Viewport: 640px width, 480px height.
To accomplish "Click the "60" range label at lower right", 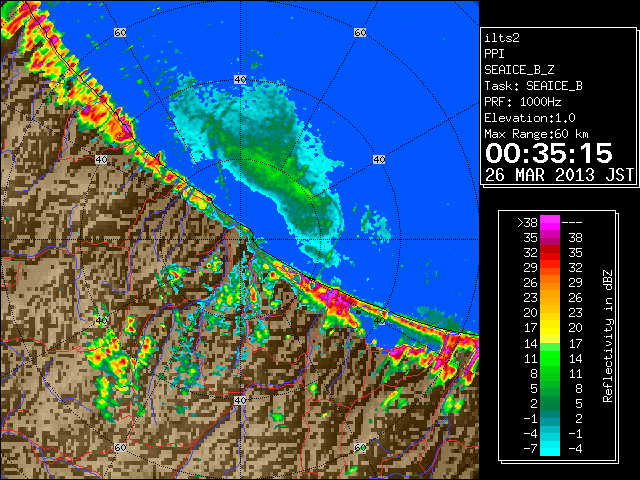I will click(360, 447).
